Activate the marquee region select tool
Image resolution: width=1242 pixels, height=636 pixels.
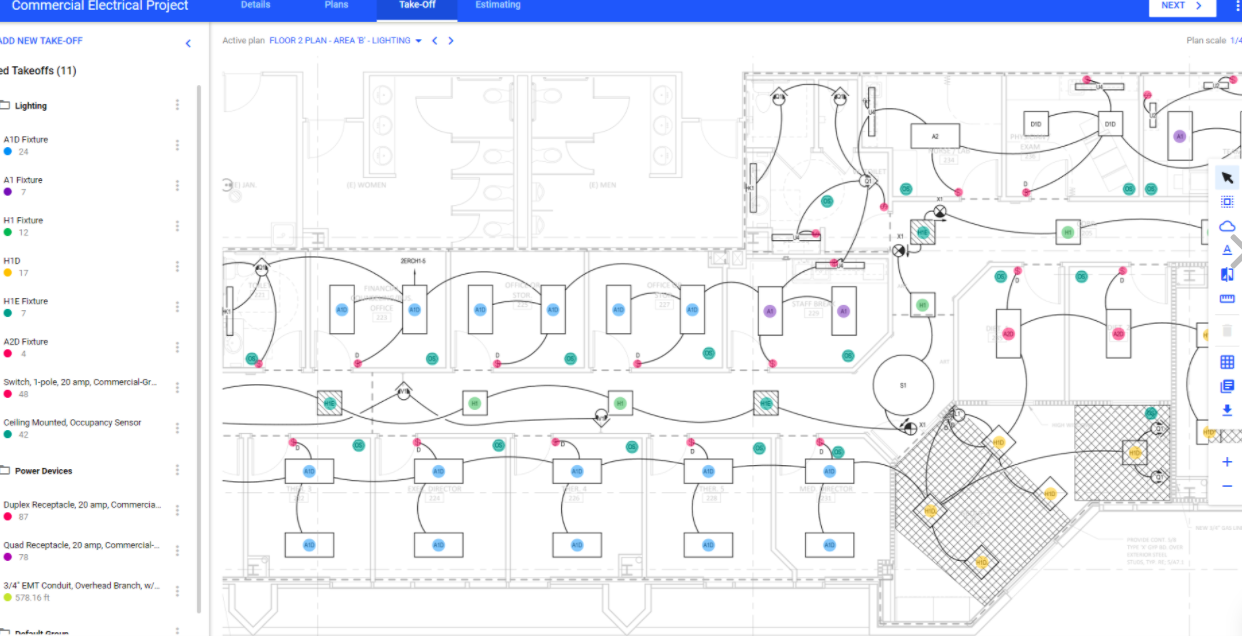pyautogui.click(x=1227, y=201)
